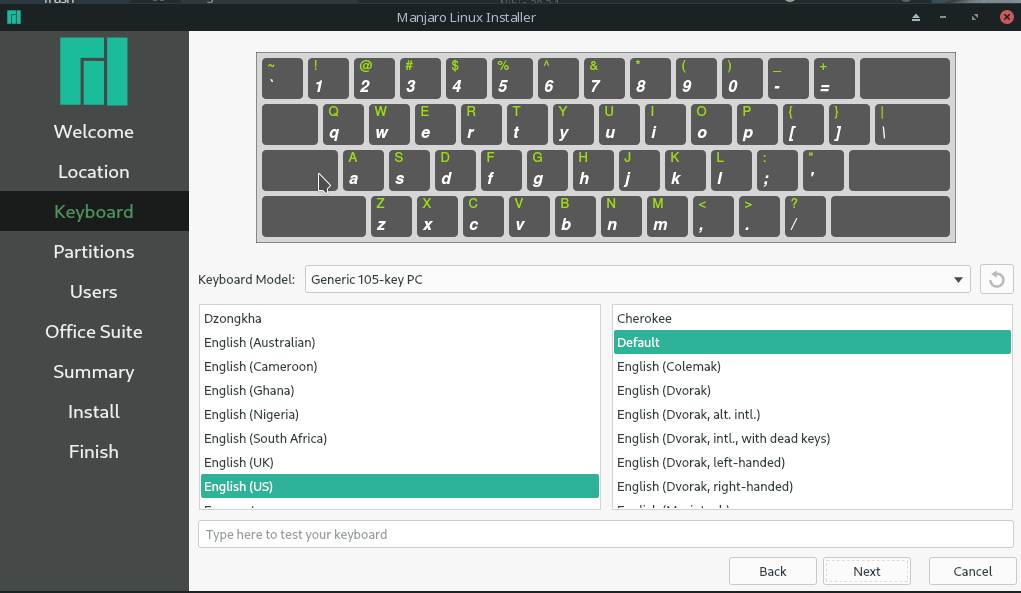Click the 'Q' key on the keyboard preview
The width and height of the screenshot is (1021, 593).
point(342,124)
